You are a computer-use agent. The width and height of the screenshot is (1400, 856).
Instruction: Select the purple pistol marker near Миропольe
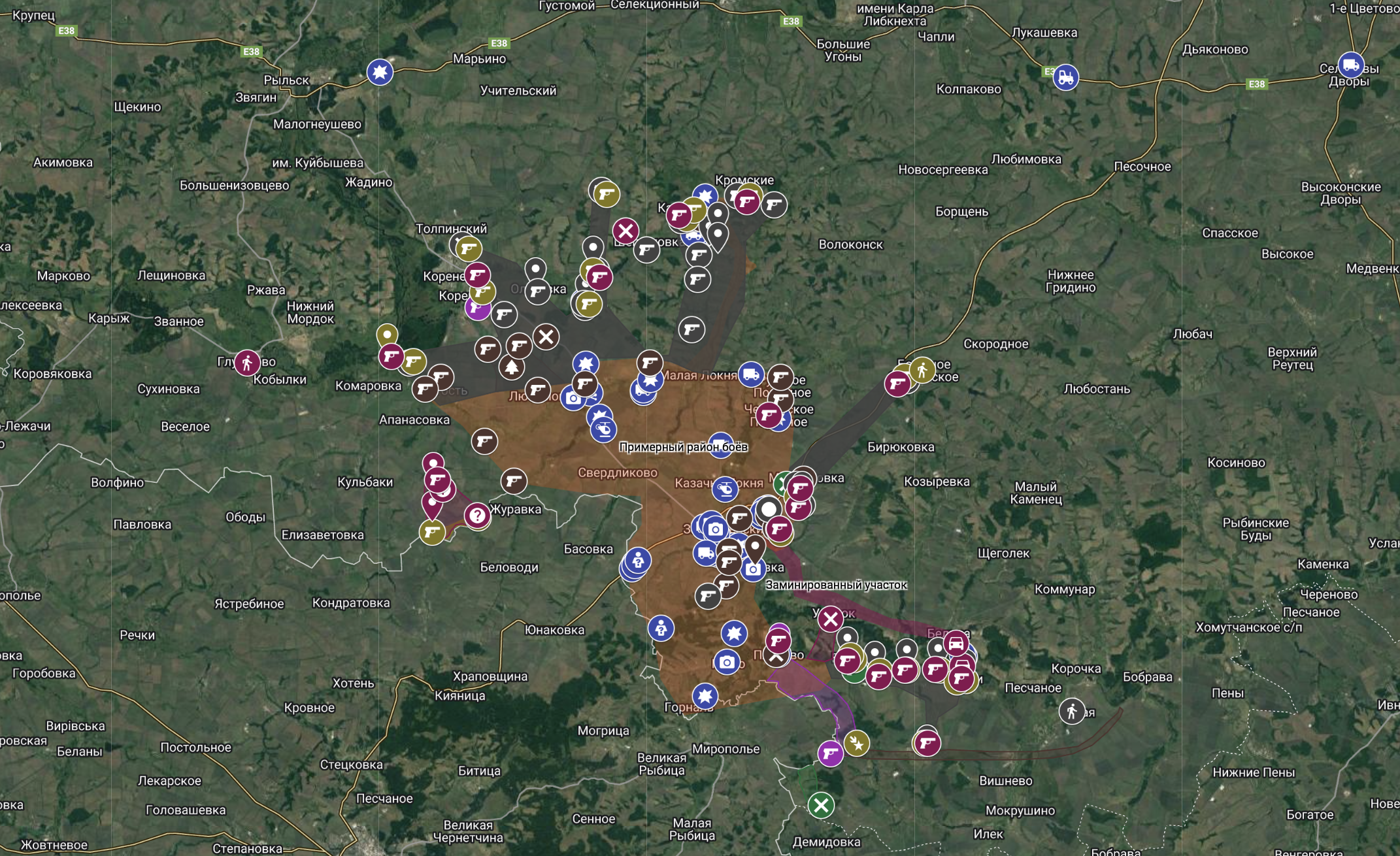(x=831, y=753)
